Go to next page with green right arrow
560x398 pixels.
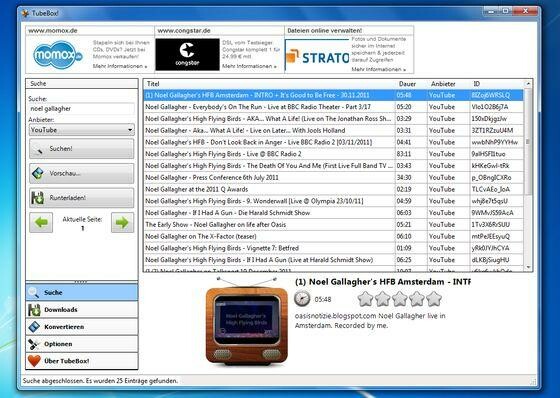click(x=122, y=223)
